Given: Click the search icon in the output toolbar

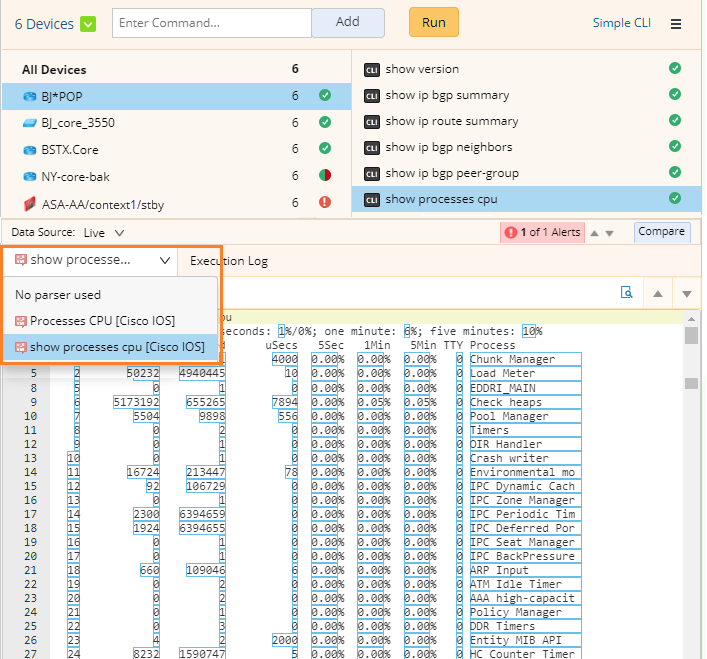Looking at the screenshot, I should [x=627, y=293].
